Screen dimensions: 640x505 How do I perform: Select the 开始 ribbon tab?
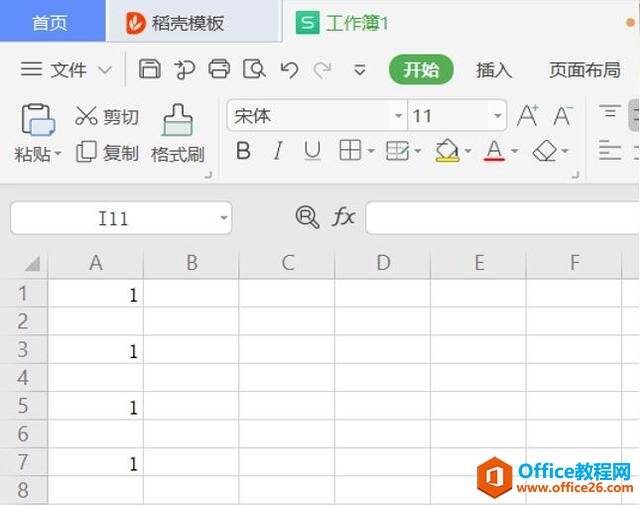pyautogui.click(x=421, y=70)
